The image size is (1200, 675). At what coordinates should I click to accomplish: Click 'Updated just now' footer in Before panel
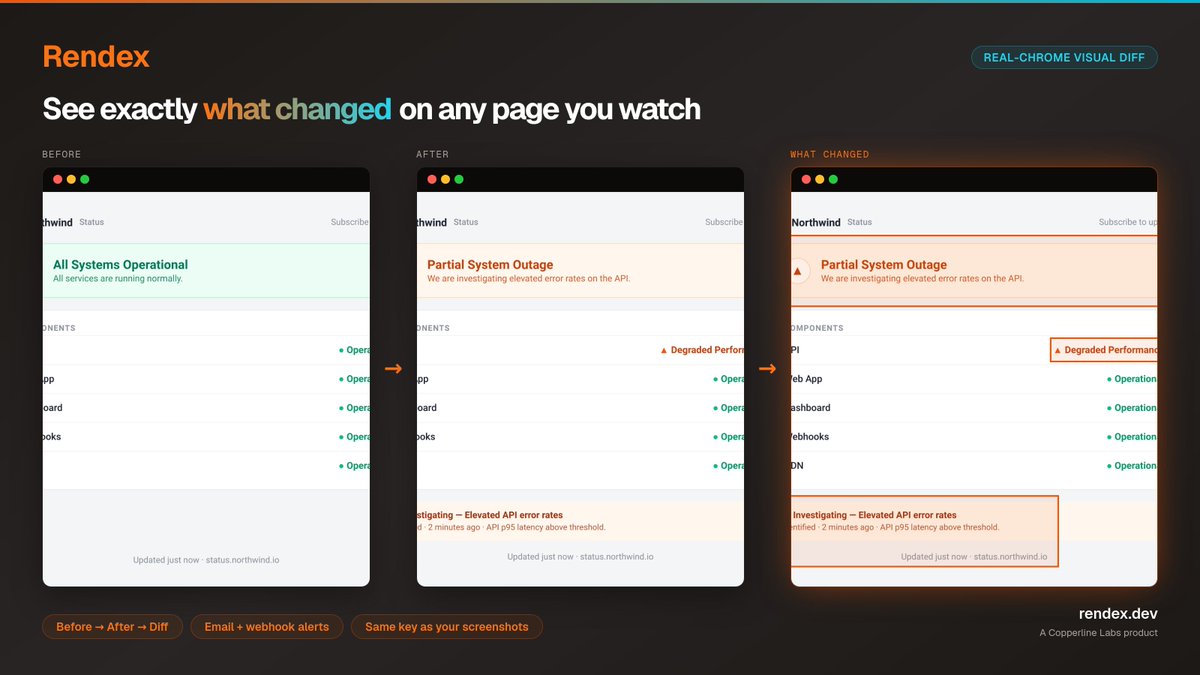[166, 560]
